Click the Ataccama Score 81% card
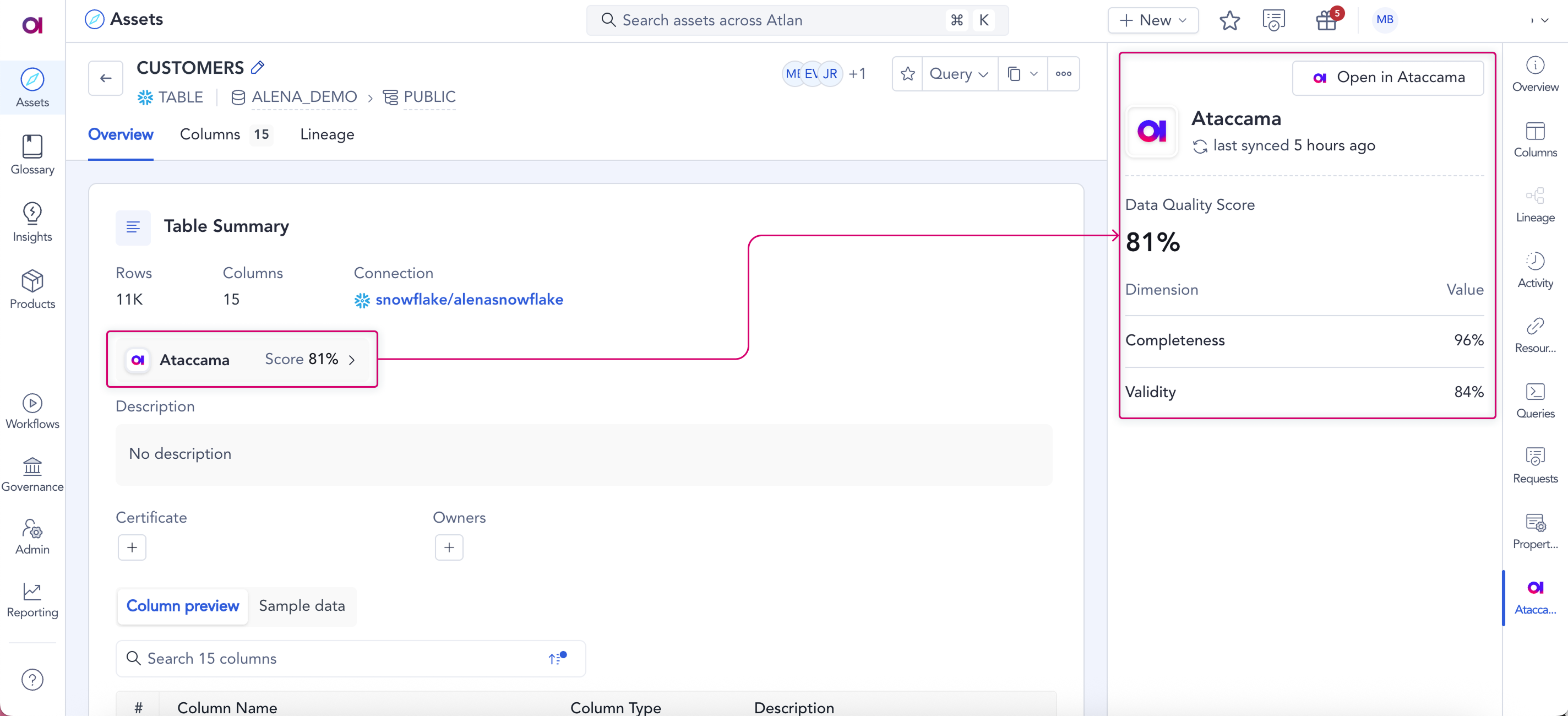Screen dimensions: 1568x716 click(x=242, y=359)
